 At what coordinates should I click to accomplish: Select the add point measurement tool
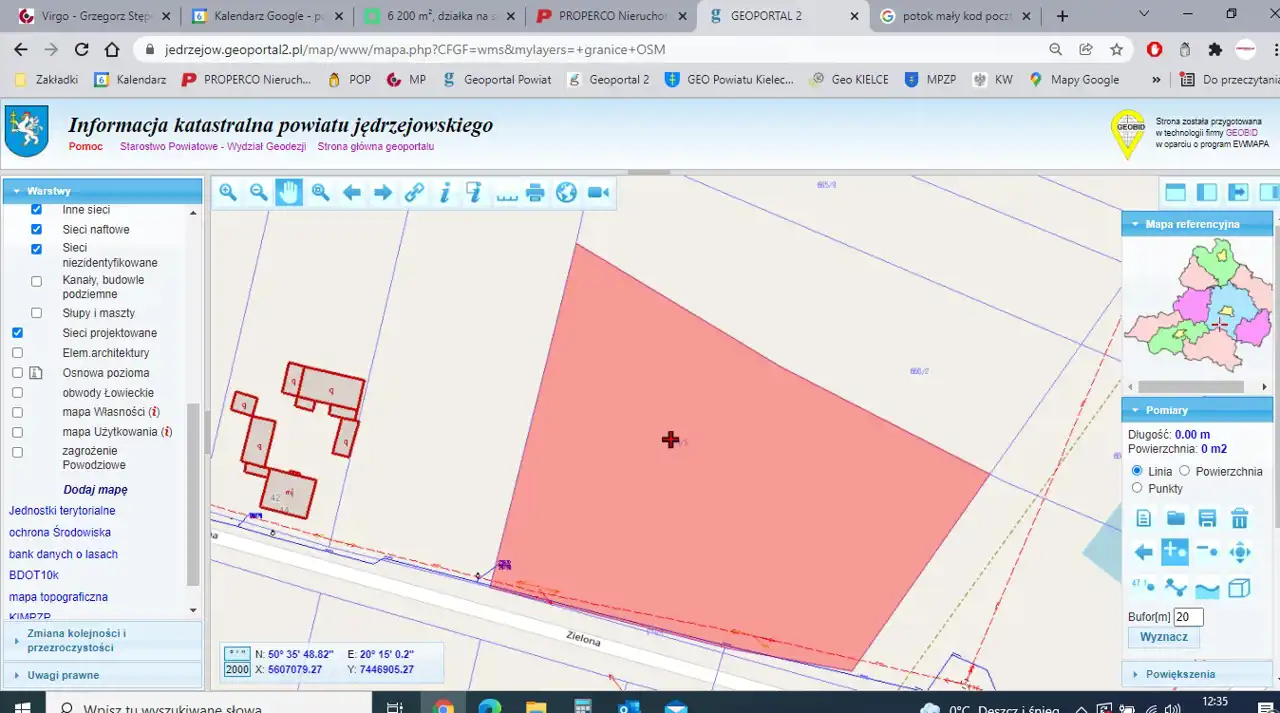pos(1174,551)
